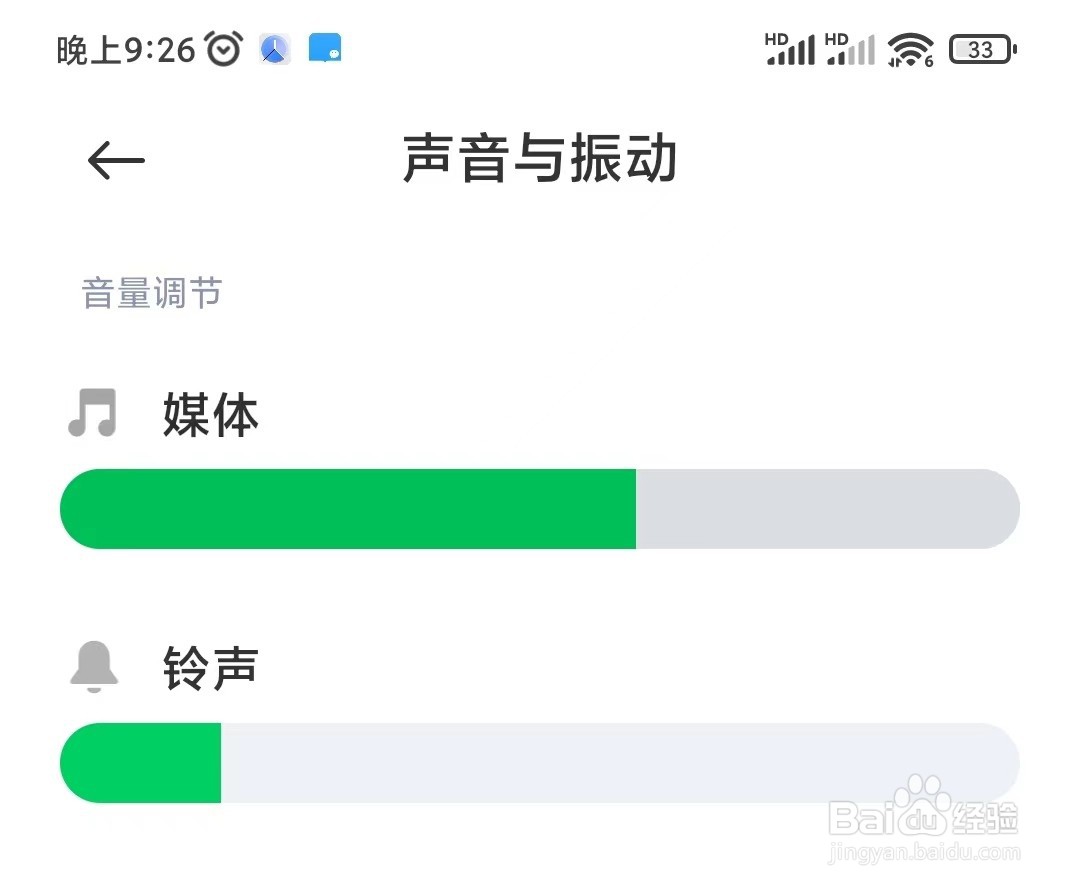Tap the second SIM signal bars icon

pos(851,48)
